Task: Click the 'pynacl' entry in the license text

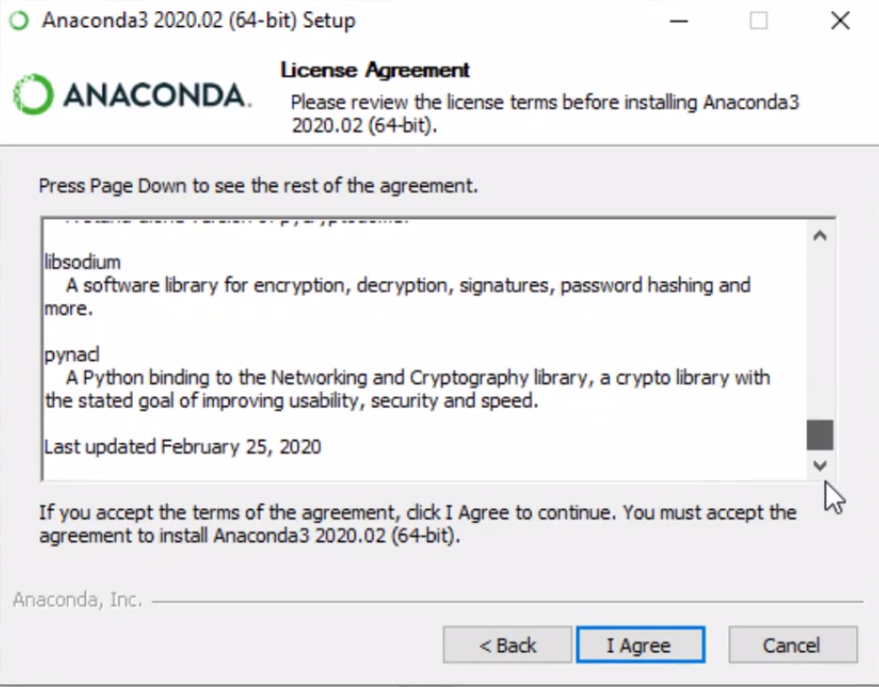Action: click(72, 355)
